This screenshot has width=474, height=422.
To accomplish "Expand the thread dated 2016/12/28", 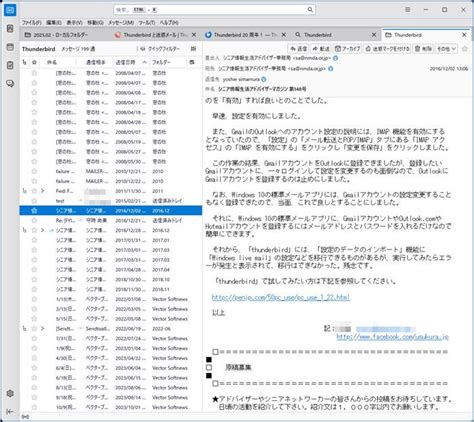I will [43, 230].
